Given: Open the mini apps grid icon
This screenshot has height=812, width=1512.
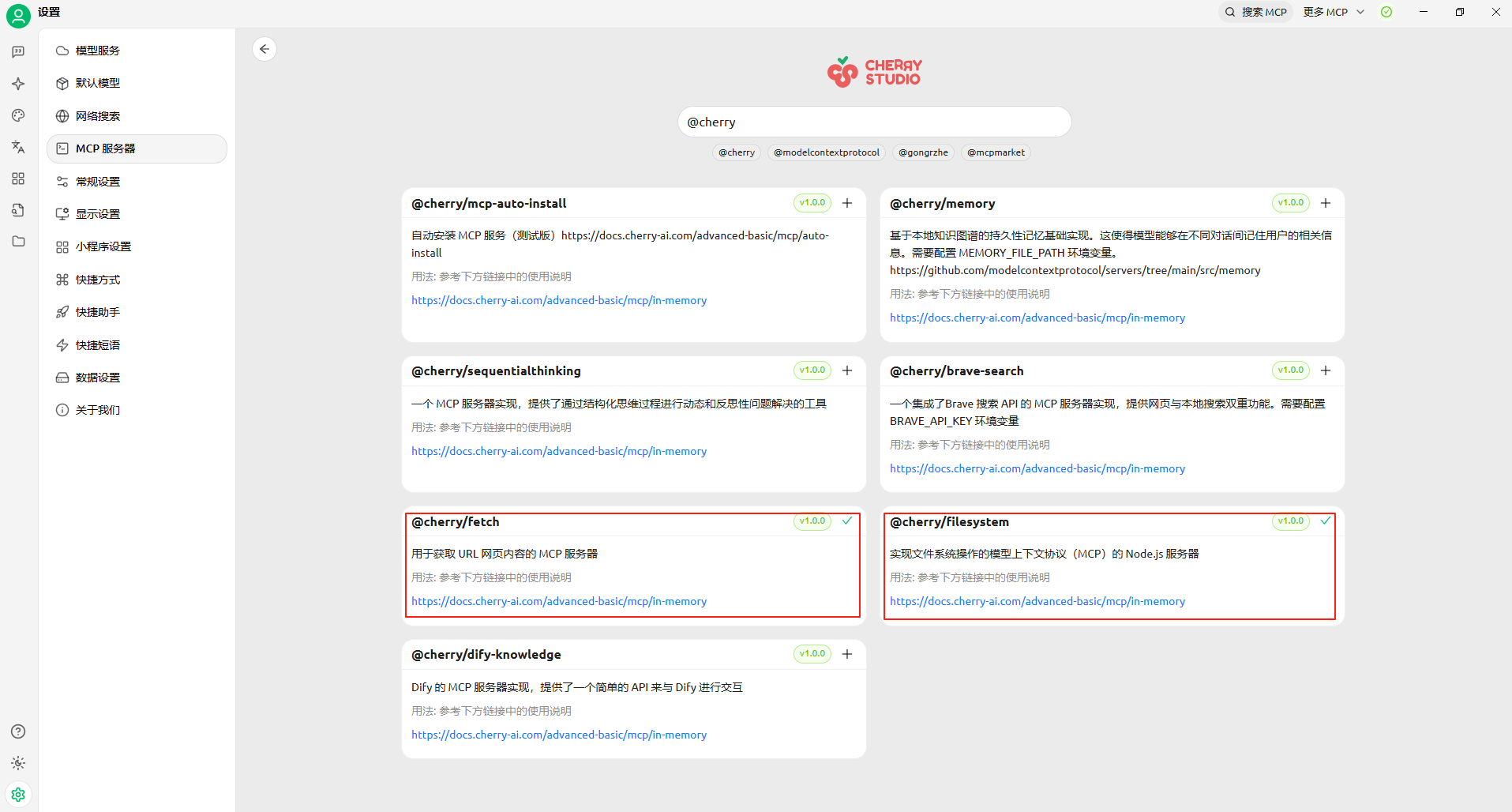Looking at the screenshot, I should coord(18,179).
